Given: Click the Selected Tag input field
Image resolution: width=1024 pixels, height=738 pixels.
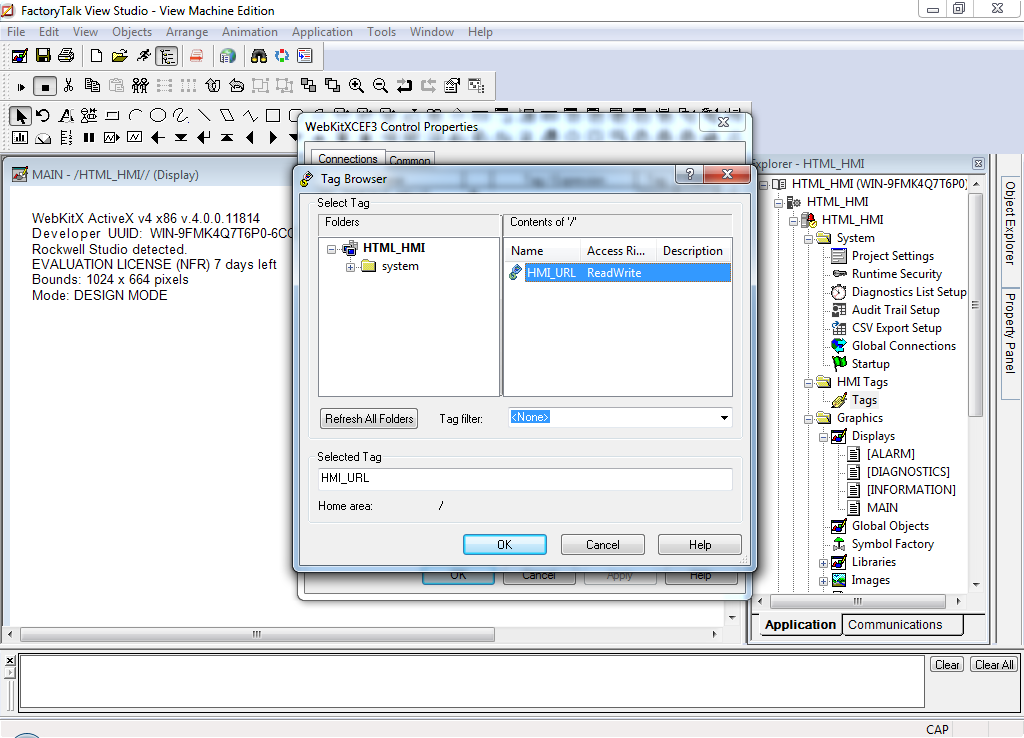Looking at the screenshot, I should click(525, 478).
